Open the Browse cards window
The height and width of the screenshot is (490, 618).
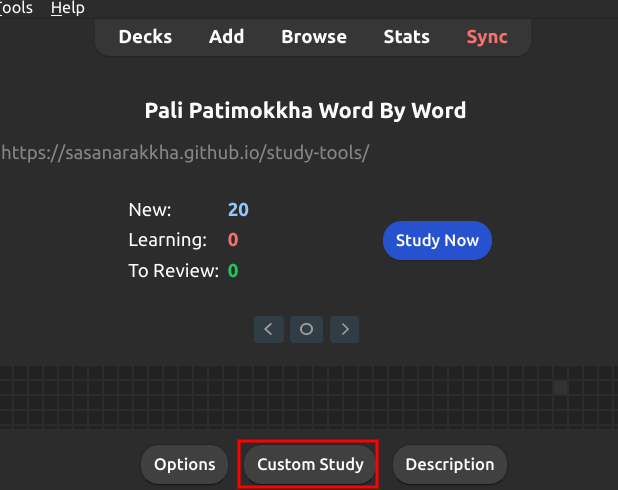(x=314, y=37)
